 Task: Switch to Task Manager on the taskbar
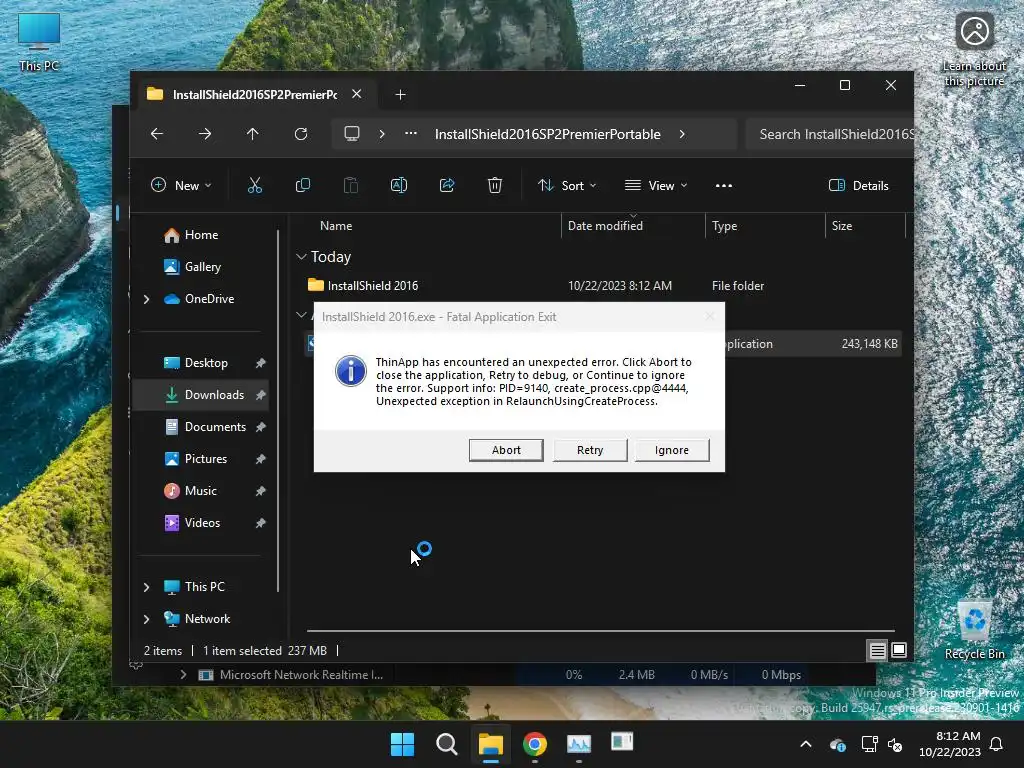click(579, 744)
